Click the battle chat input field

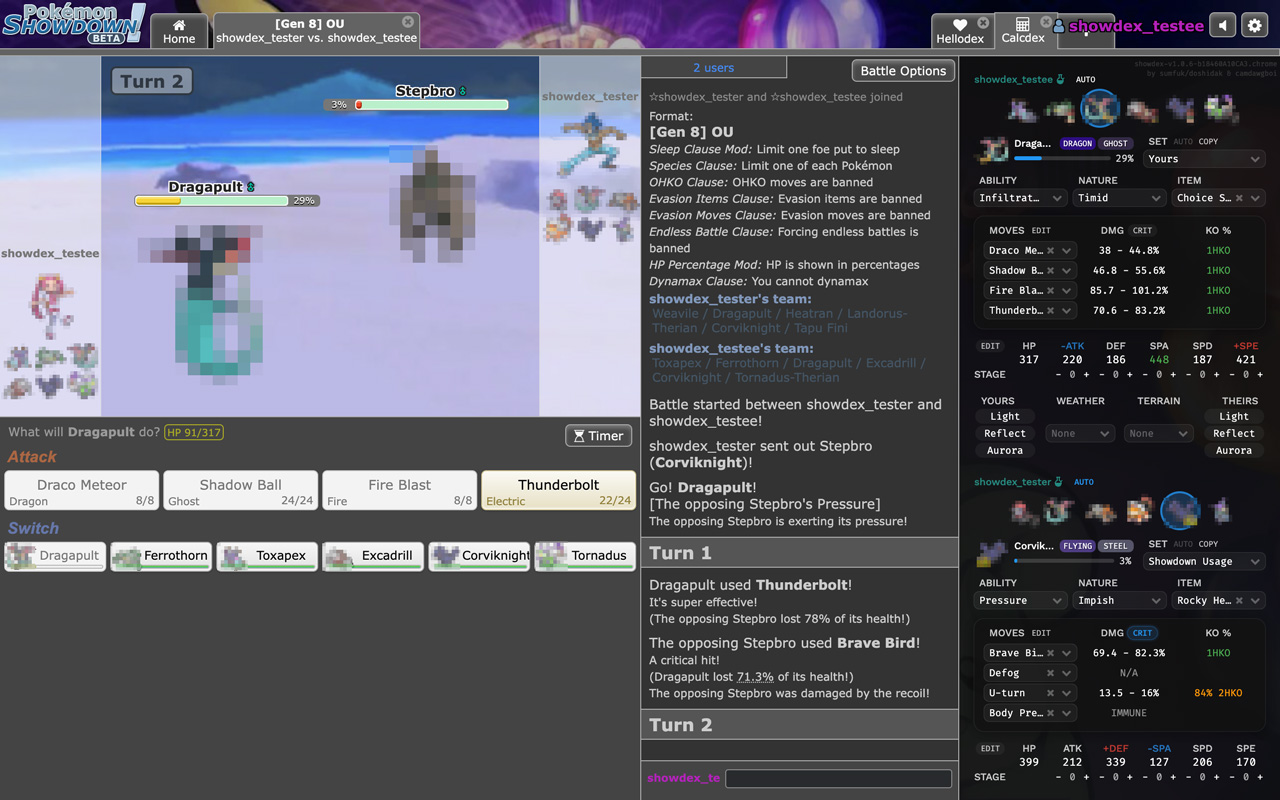point(838,778)
